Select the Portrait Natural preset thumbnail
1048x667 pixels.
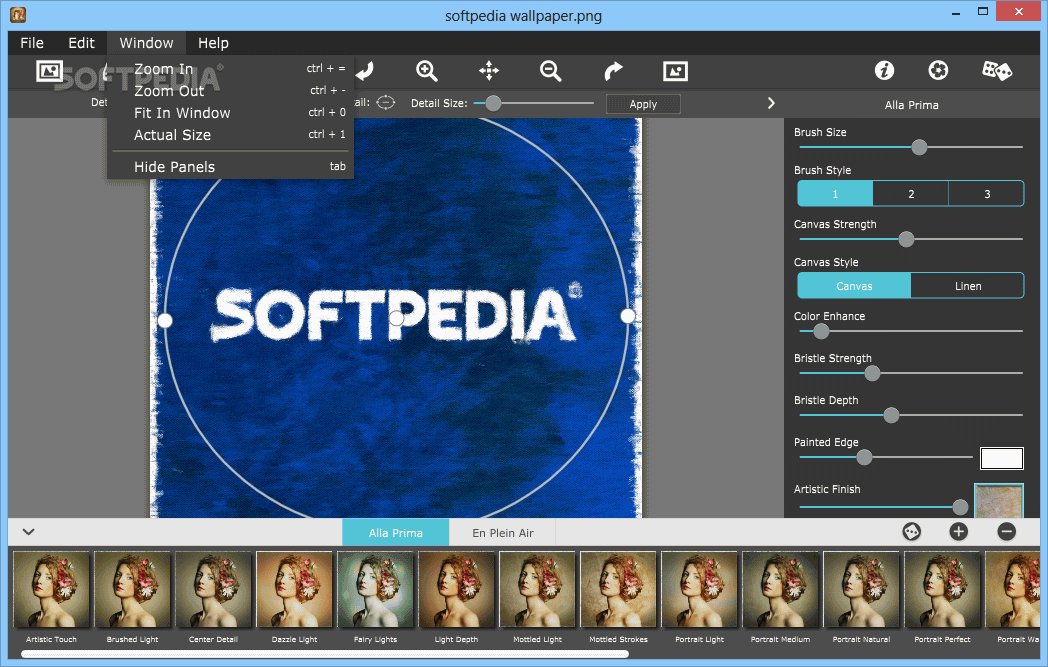click(x=861, y=590)
